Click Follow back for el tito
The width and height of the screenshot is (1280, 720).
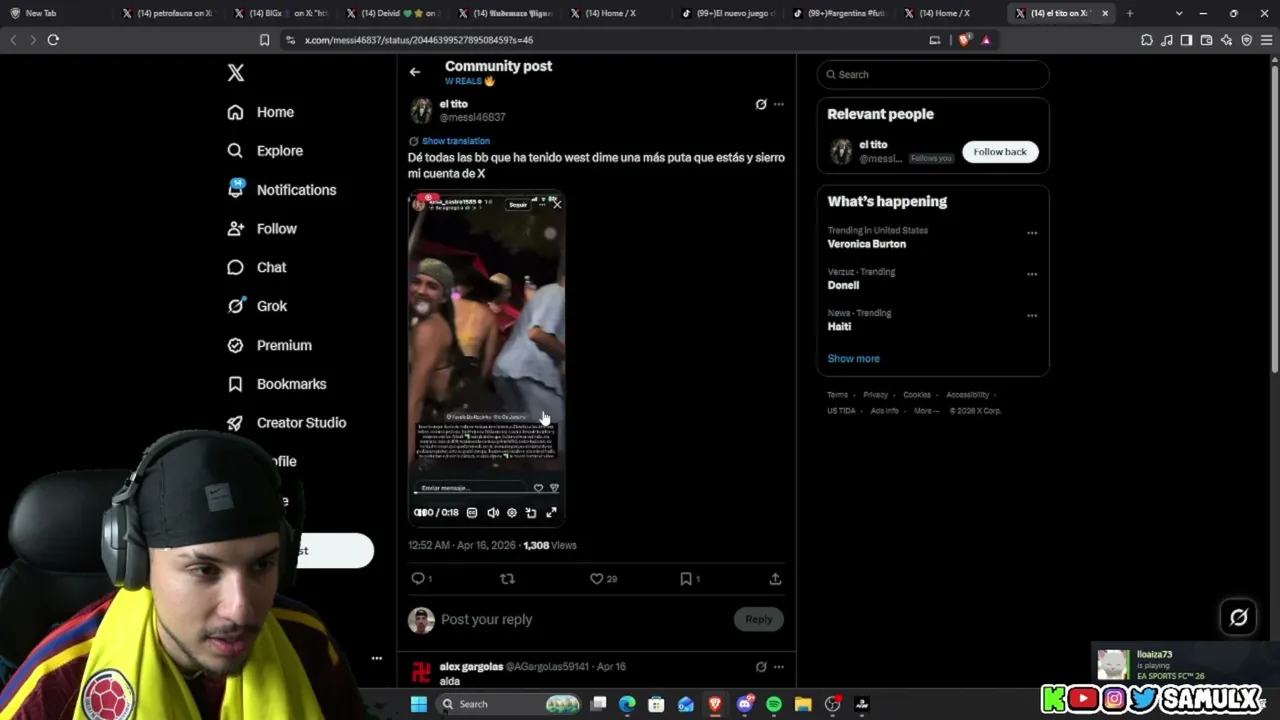coord(1000,152)
